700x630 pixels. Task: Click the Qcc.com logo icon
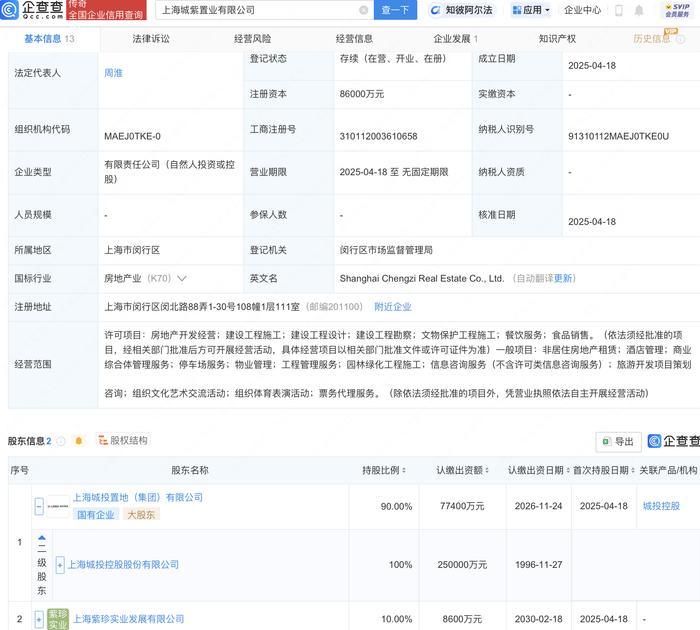[x=9, y=9]
